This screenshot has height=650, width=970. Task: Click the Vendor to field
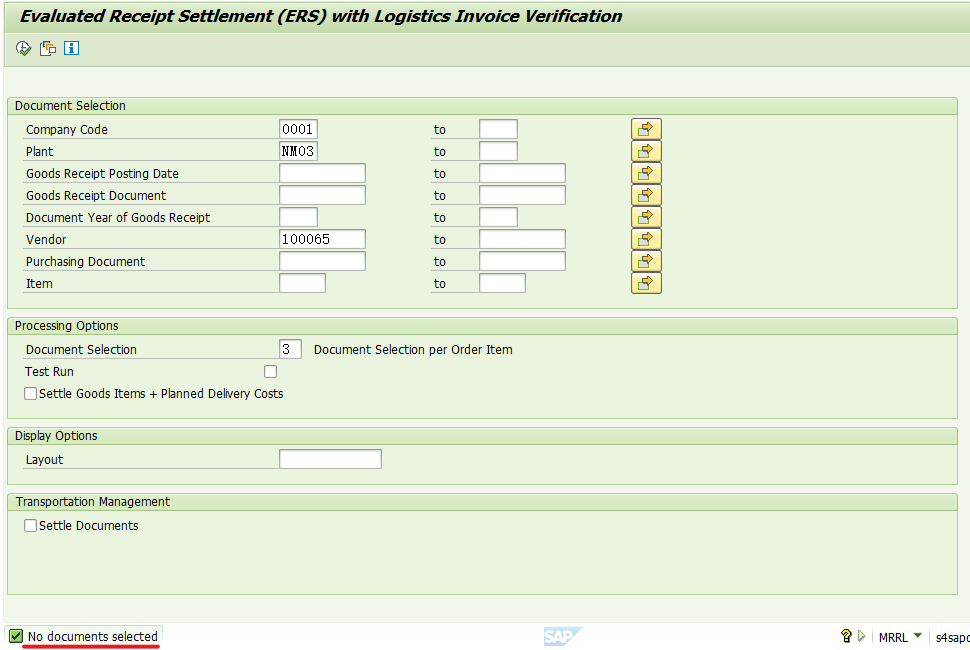(x=522, y=239)
